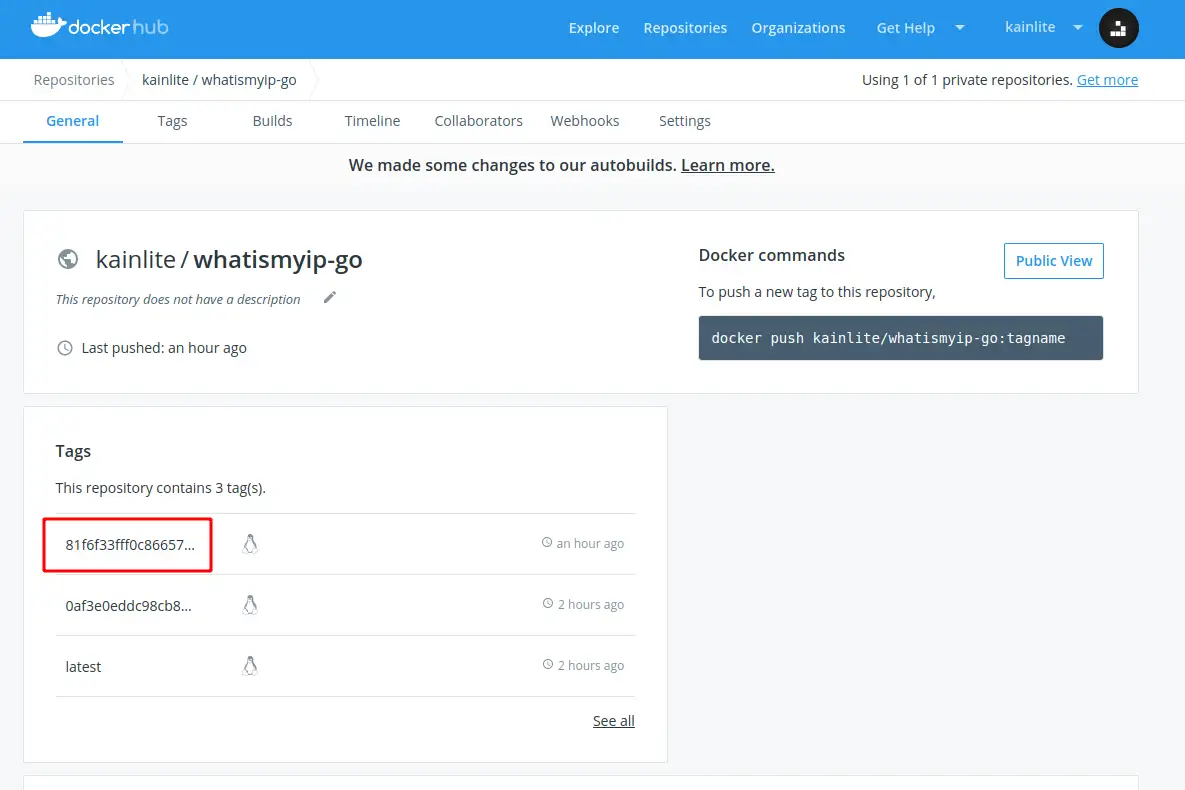
Task: Select the 81f6f33fff0c86657 tag entry
Action: [x=130, y=545]
